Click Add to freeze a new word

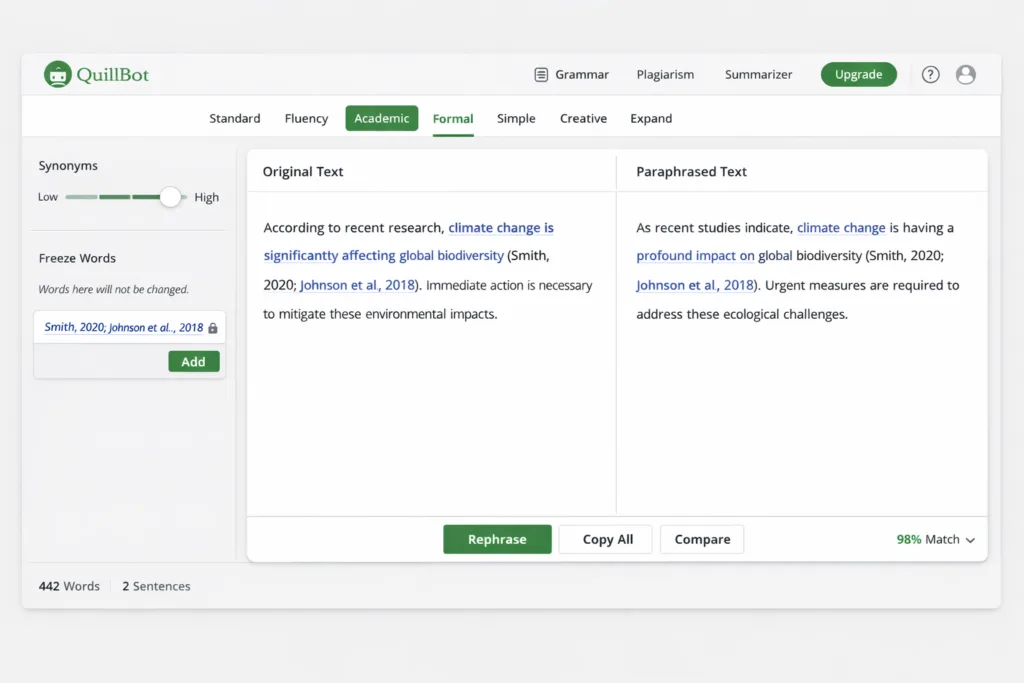click(193, 361)
